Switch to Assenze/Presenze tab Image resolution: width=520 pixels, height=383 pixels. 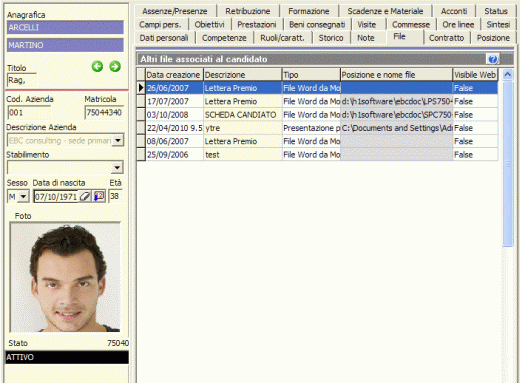[175, 11]
